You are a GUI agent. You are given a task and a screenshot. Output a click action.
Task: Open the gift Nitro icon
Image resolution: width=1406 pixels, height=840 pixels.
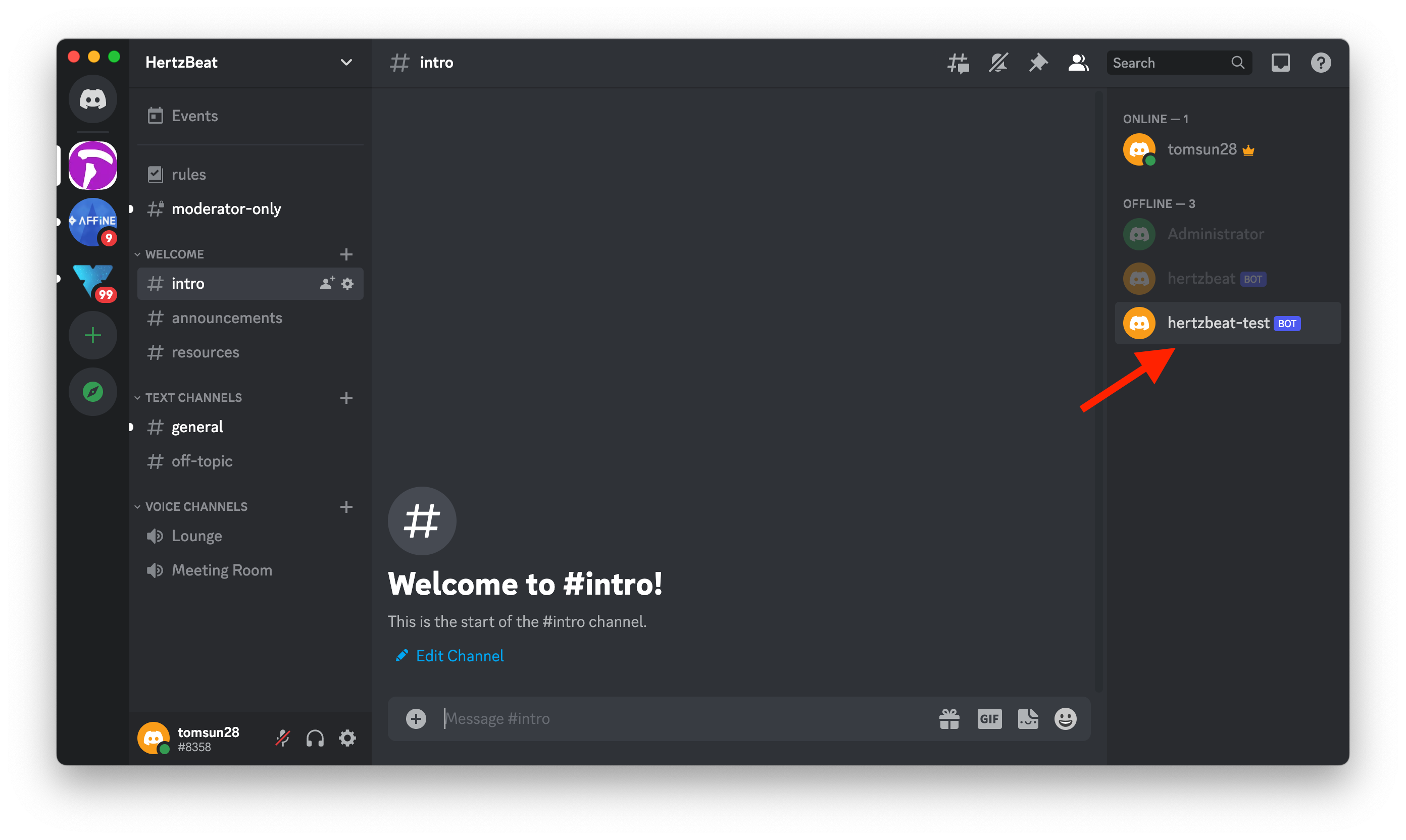coord(949,719)
